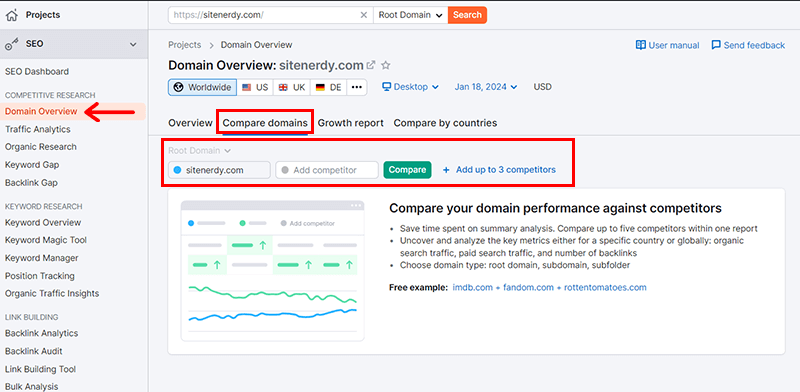Select the Worldwide database button

coord(203,87)
